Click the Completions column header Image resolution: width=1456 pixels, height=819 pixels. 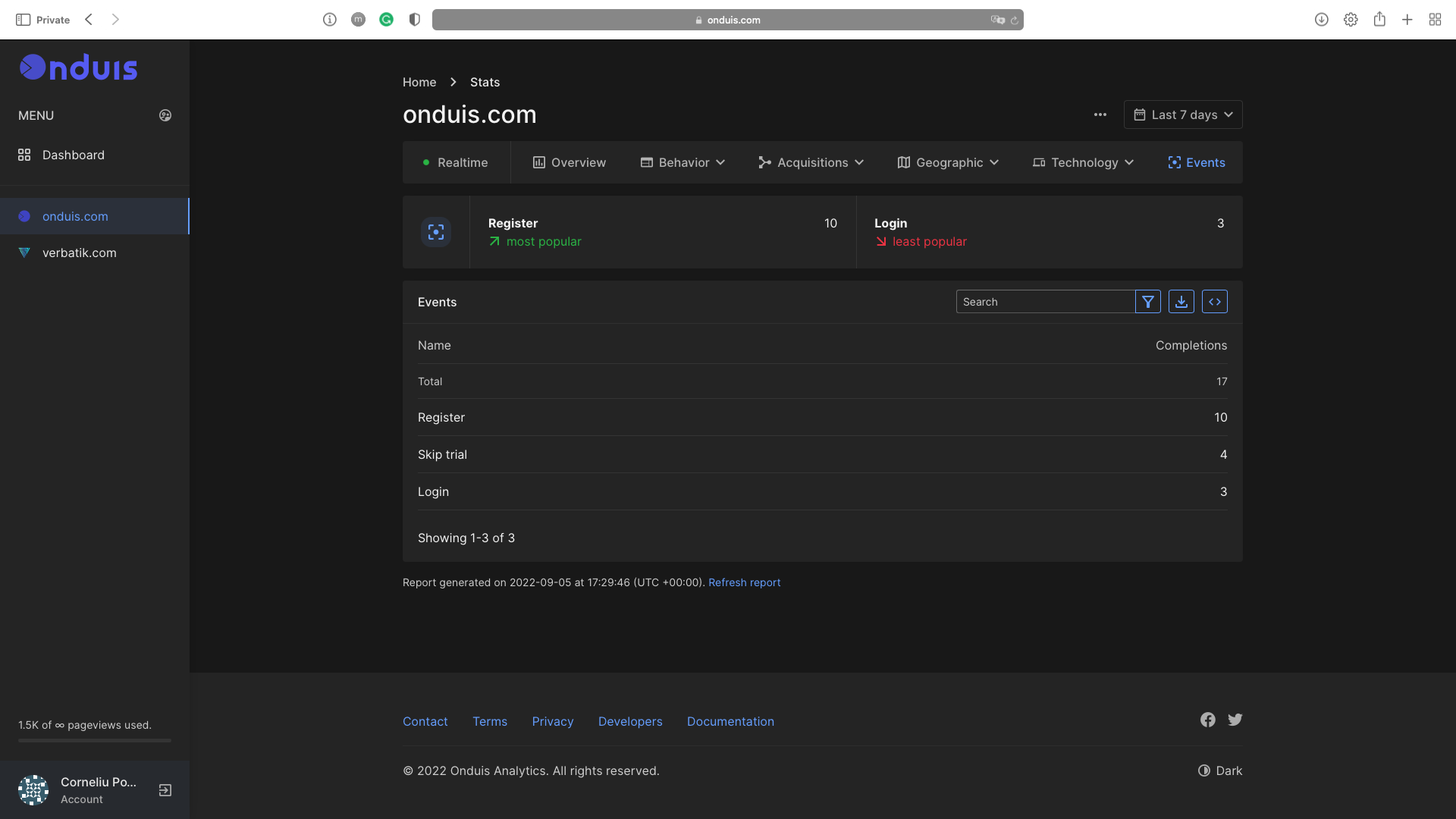[x=1191, y=345]
